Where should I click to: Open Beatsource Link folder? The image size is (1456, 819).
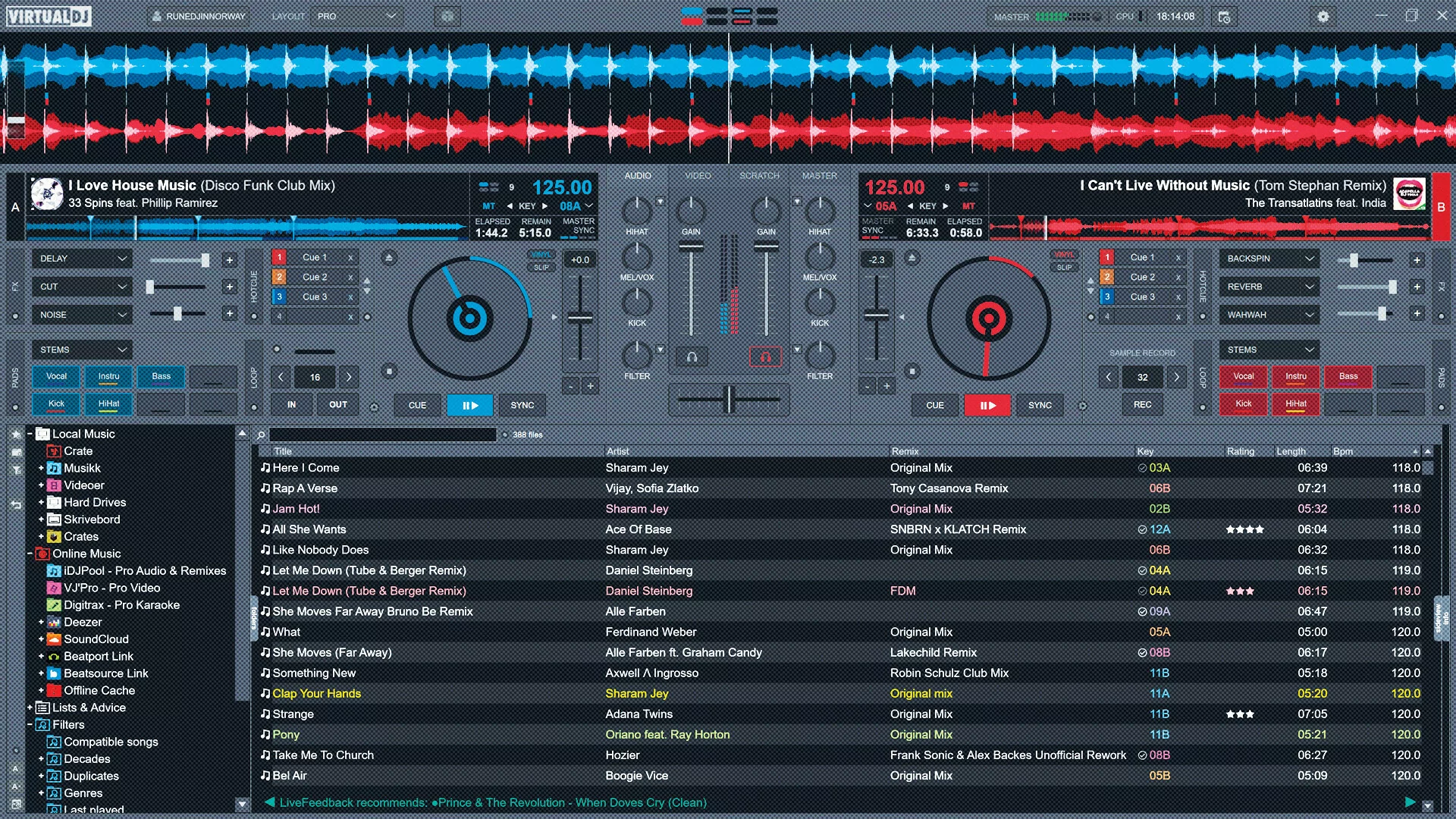tap(105, 673)
